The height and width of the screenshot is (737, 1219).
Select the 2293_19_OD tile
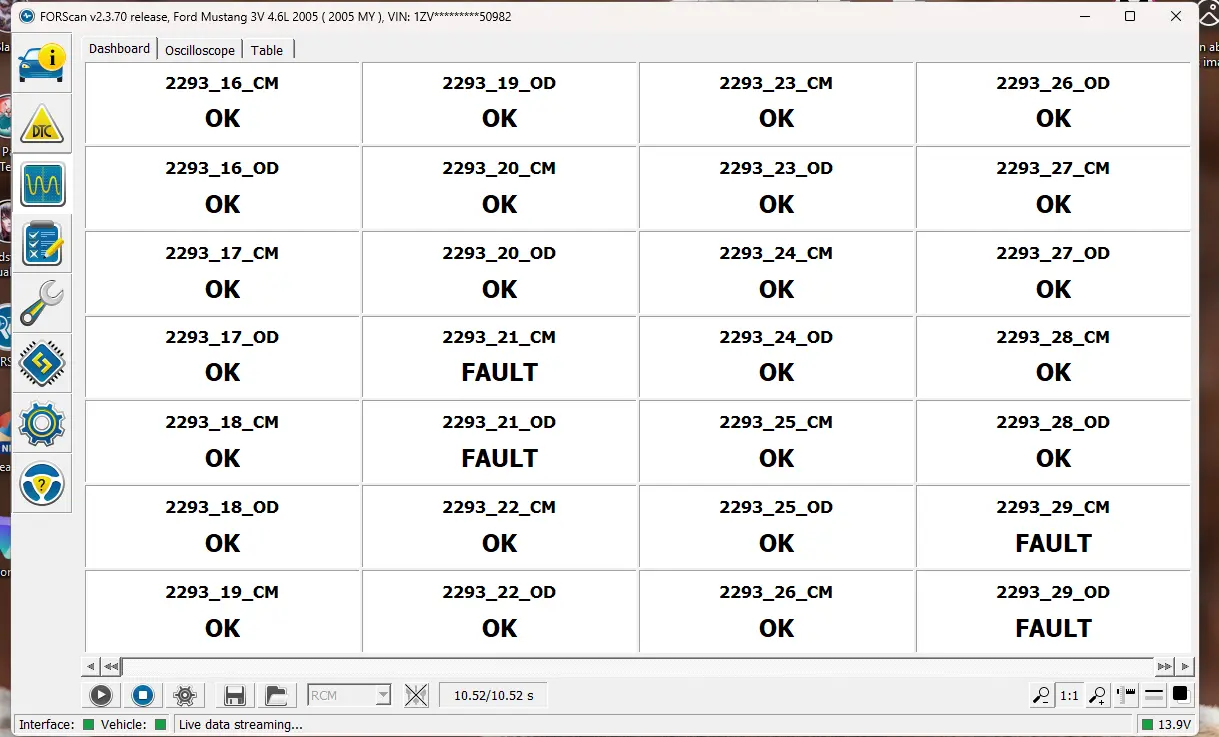click(499, 102)
